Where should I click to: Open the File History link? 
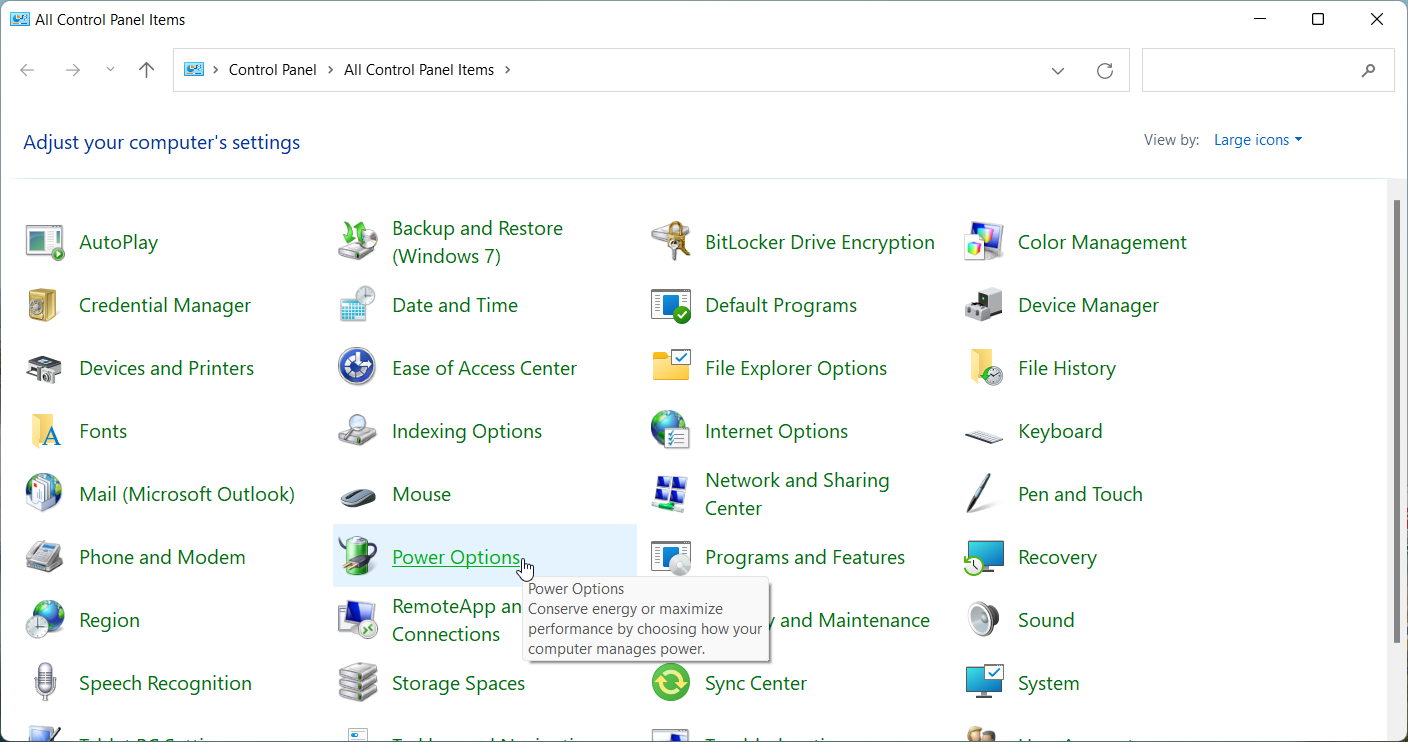pyautogui.click(x=1067, y=368)
